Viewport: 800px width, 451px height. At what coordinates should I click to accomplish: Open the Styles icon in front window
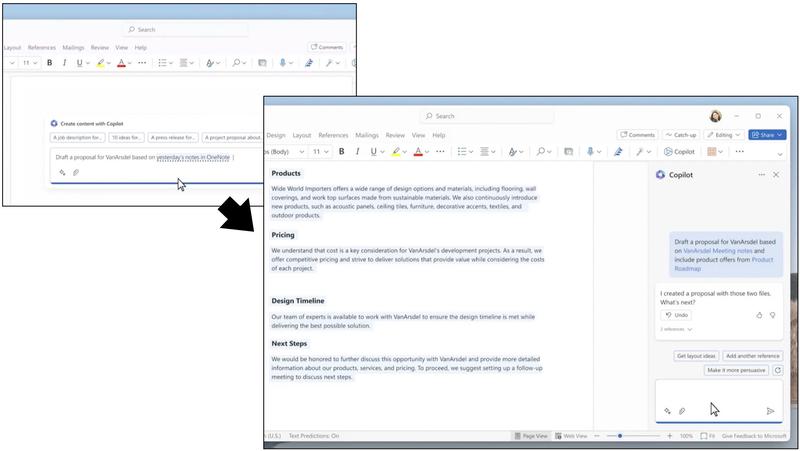click(512, 152)
